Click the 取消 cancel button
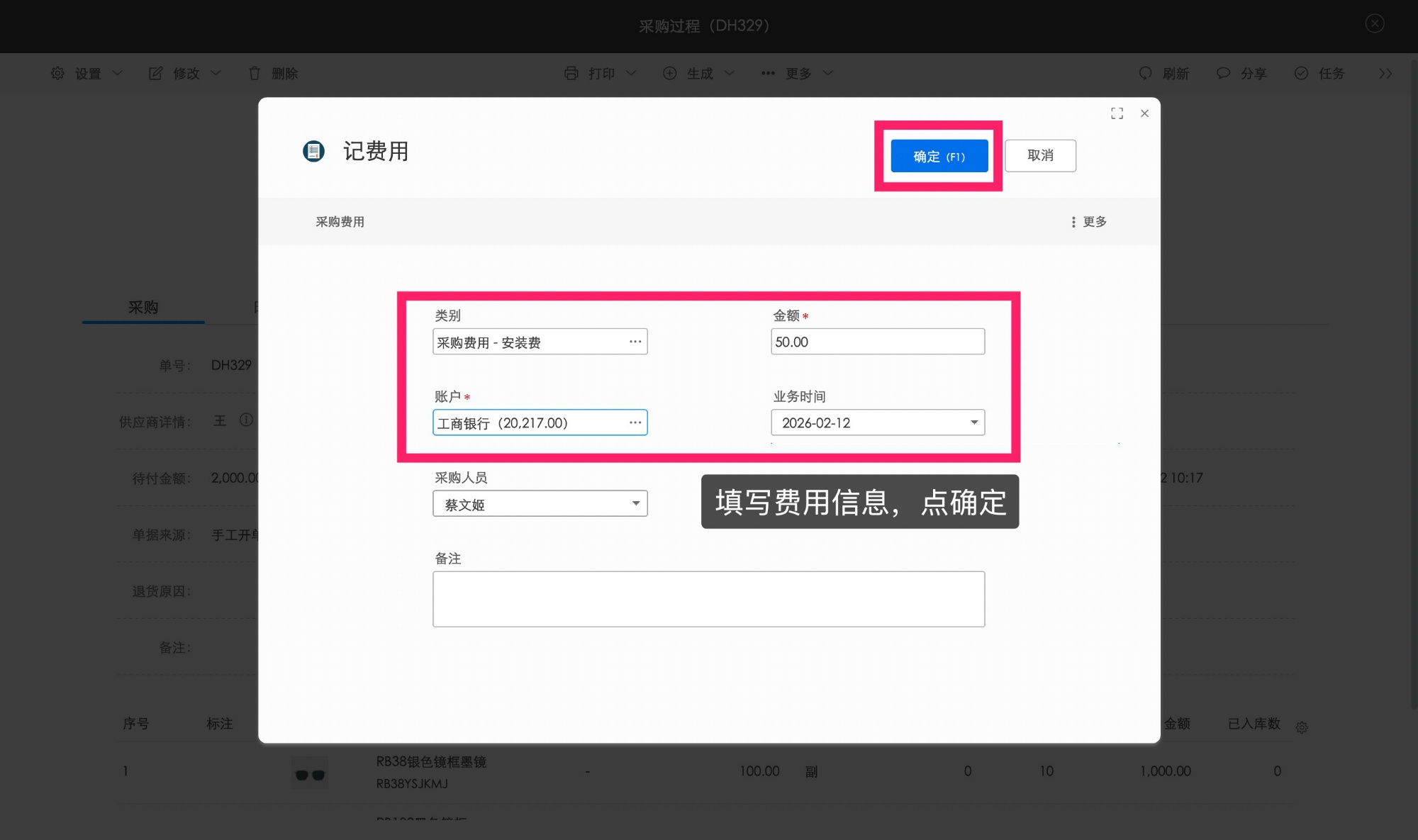 pos(1040,155)
